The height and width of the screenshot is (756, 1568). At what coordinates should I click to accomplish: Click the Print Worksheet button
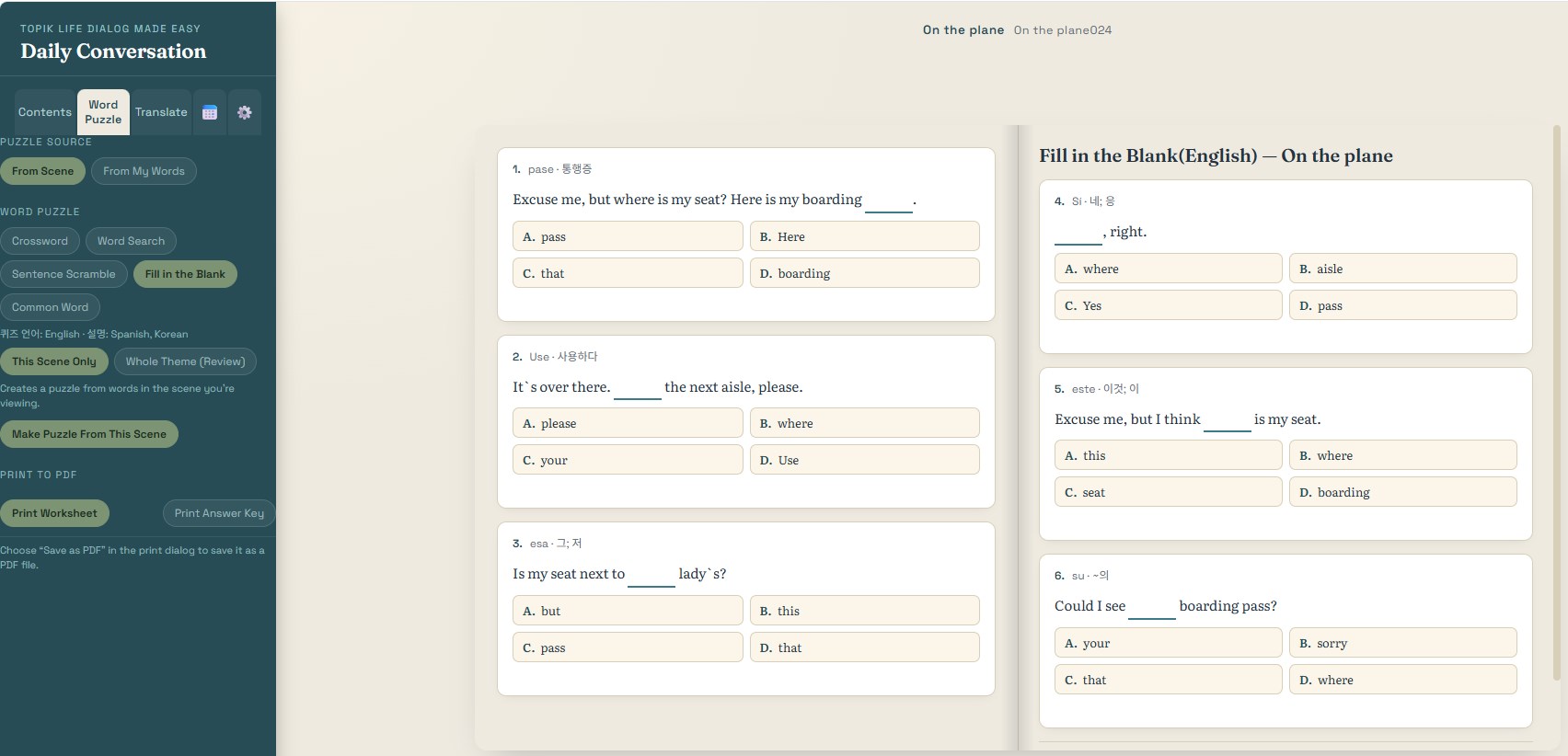pos(54,513)
